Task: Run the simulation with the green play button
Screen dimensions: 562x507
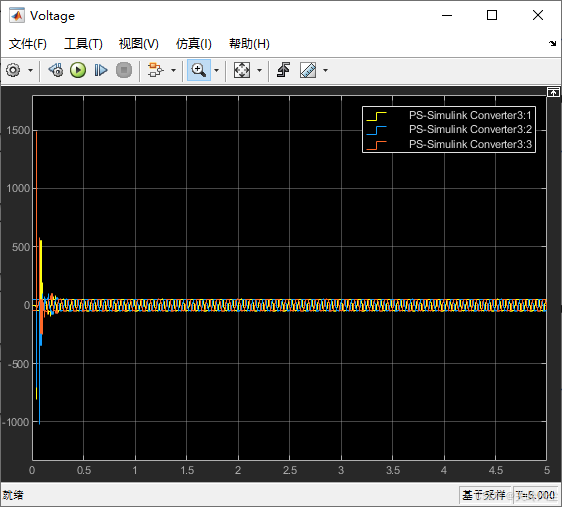Action: [x=78, y=70]
